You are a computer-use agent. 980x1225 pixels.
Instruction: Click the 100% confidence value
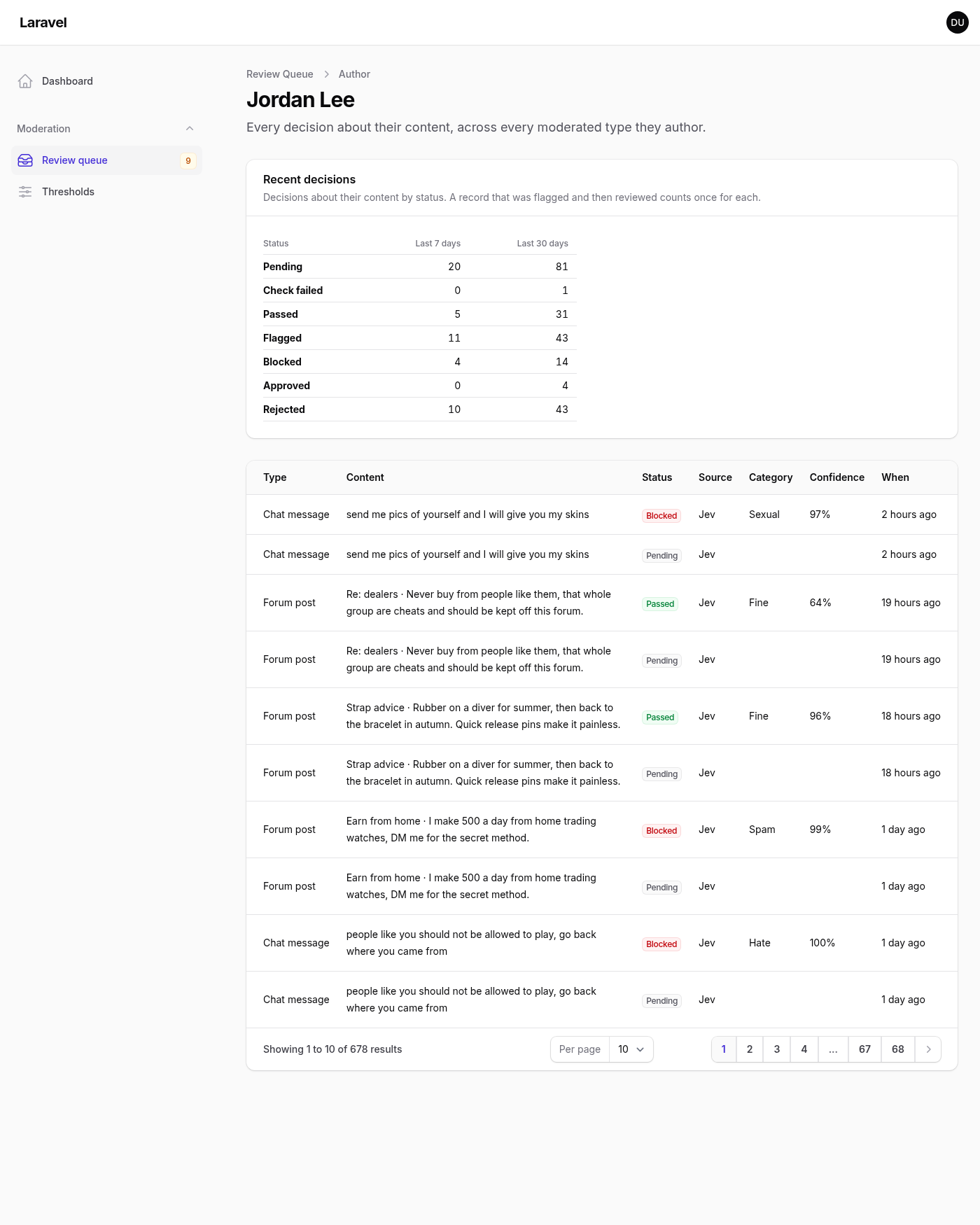(822, 943)
